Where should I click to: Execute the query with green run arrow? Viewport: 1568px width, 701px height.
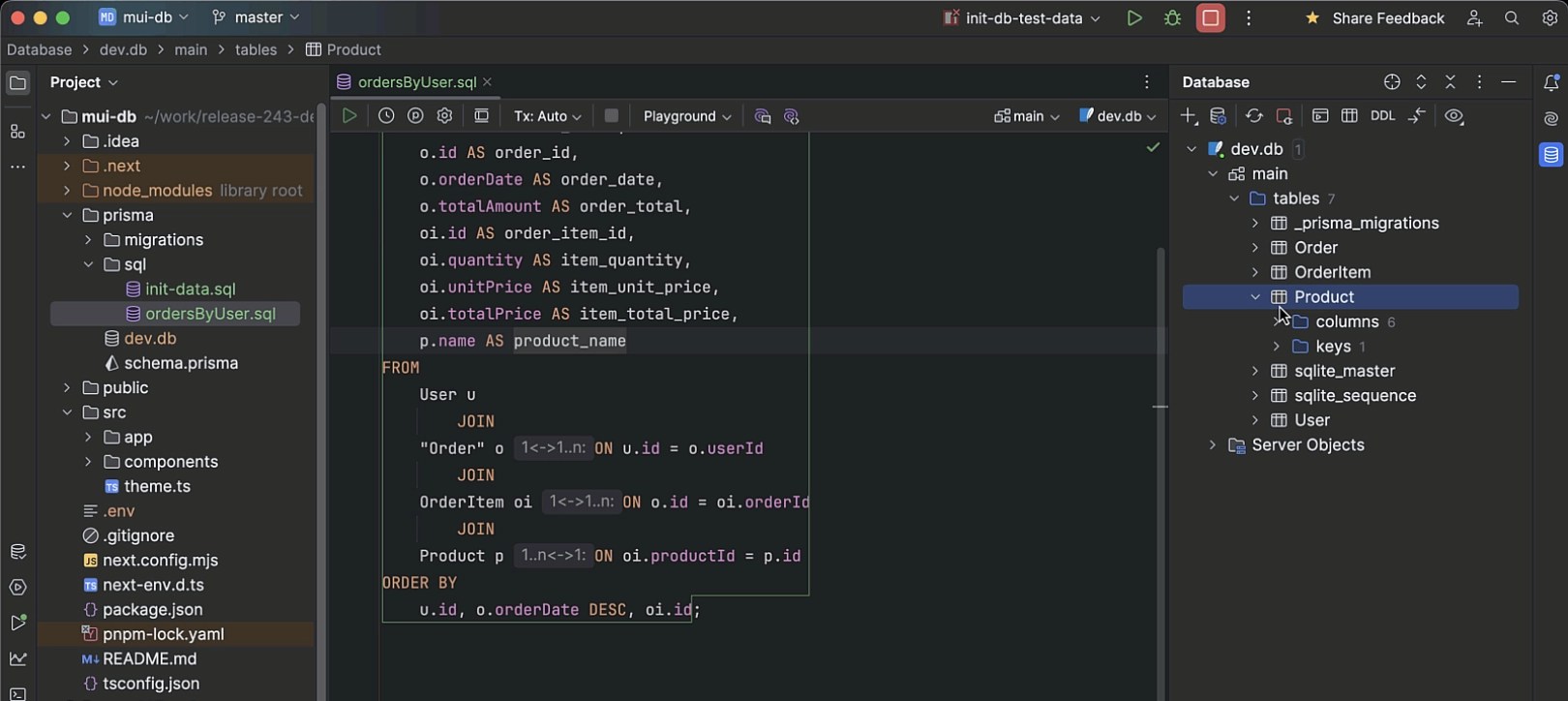click(x=349, y=116)
